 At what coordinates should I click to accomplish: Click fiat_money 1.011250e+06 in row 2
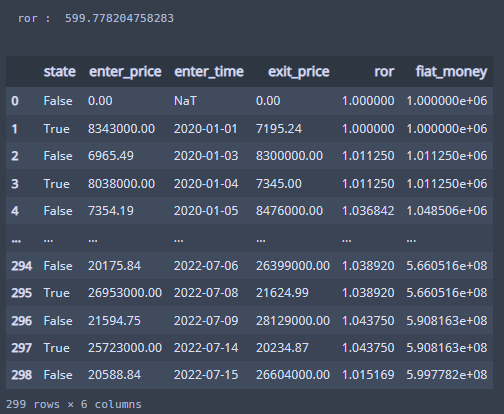coord(447,156)
